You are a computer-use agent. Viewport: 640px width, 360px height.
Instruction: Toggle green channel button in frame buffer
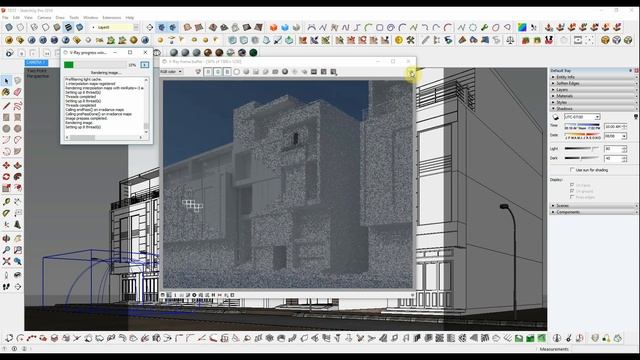click(x=218, y=72)
